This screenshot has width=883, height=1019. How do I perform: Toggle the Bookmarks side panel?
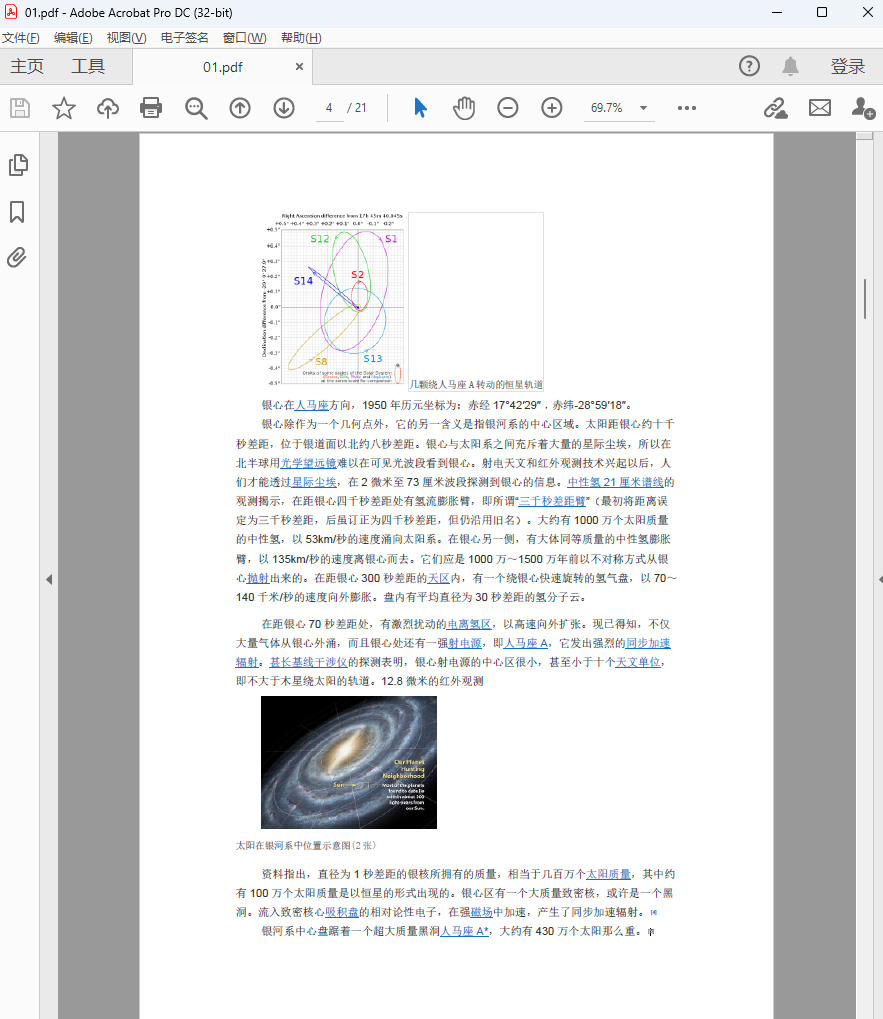point(17,212)
